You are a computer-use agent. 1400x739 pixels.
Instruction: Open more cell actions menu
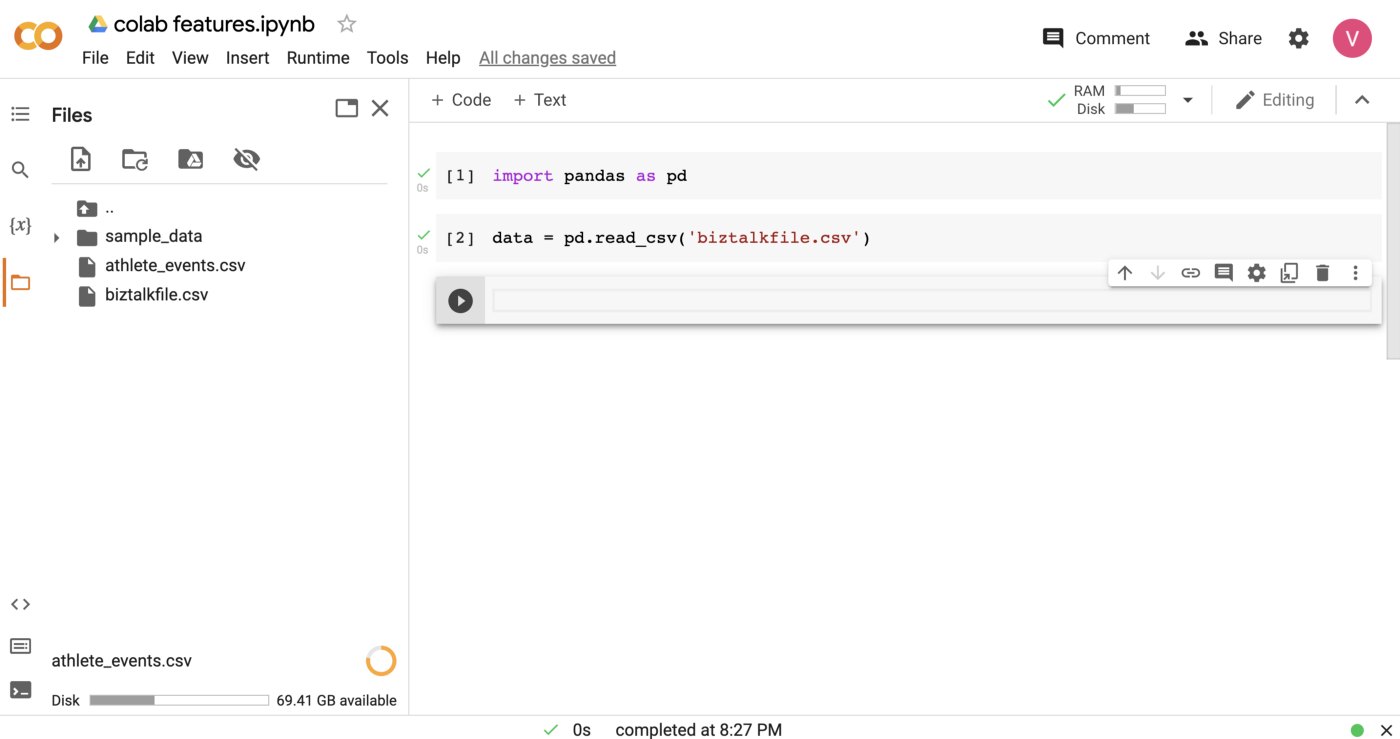click(x=1355, y=273)
